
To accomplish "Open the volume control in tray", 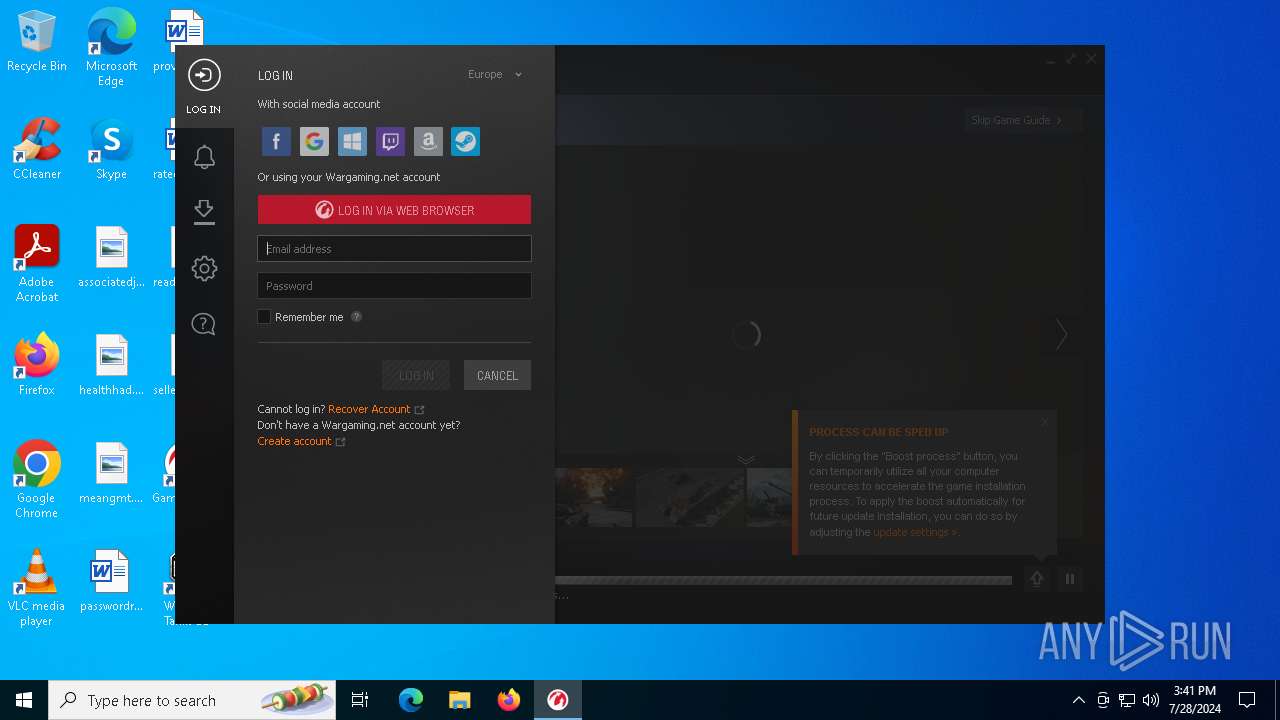I will 1151,700.
